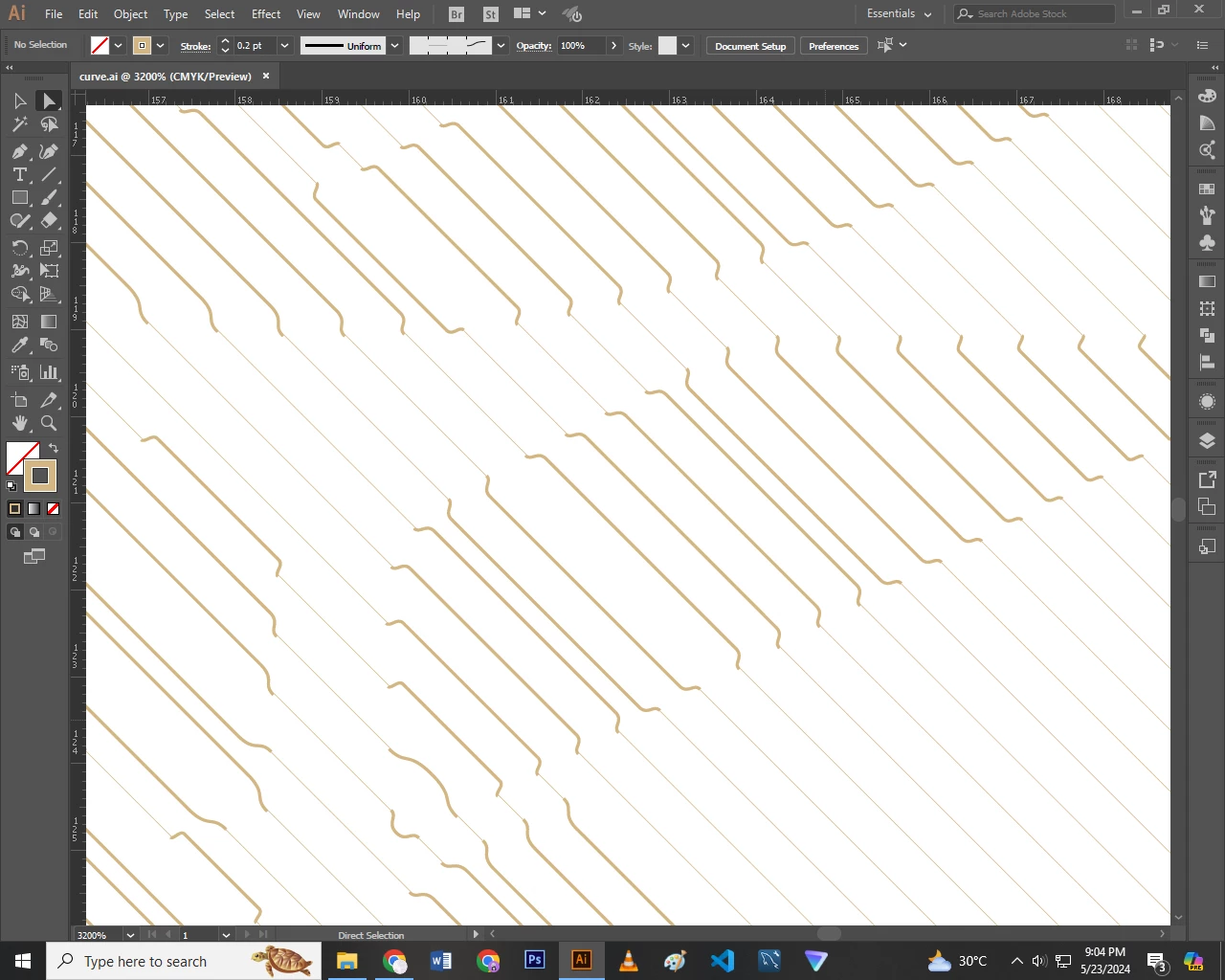Open the Brushes panel icon

pos(1207,216)
